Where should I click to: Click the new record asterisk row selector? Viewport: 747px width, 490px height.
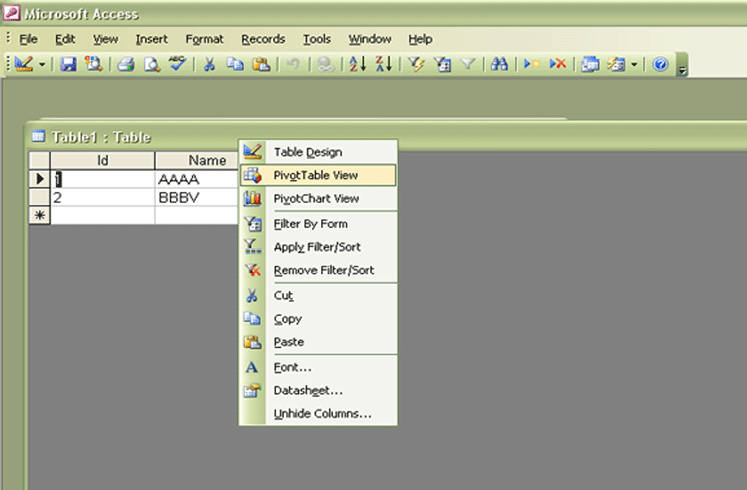click(40, 215)
